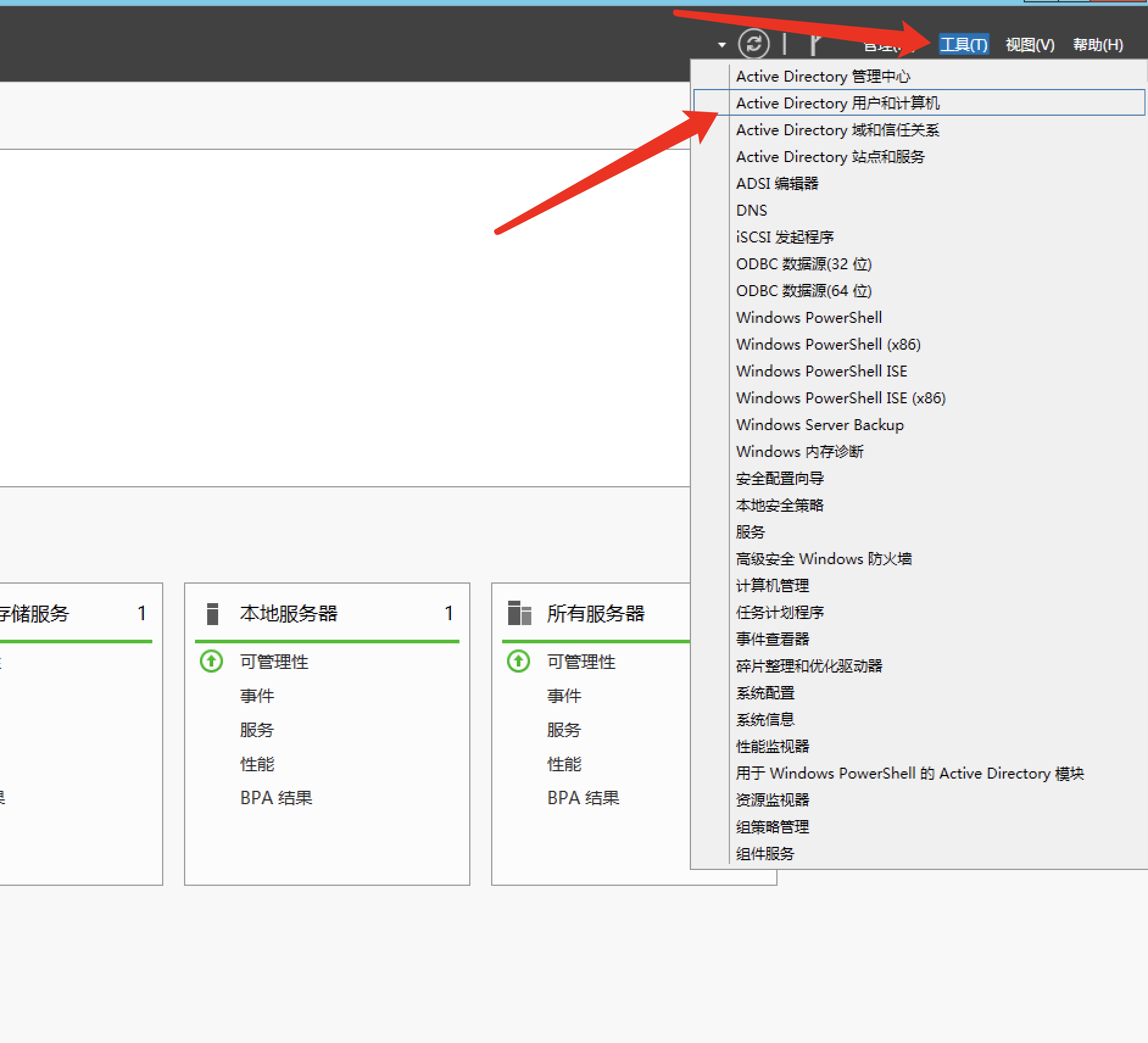
Task: Open 性能 in the 本地服务器 tile
Action: pos(257,763)
